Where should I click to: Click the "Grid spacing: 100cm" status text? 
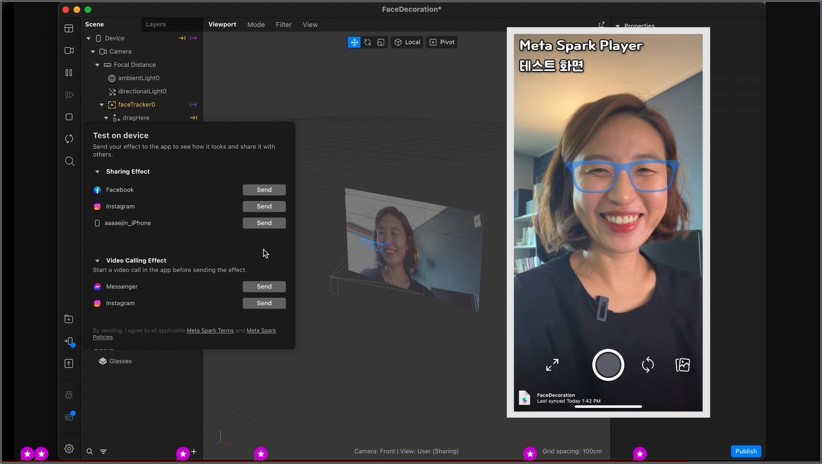pos(572,451)
